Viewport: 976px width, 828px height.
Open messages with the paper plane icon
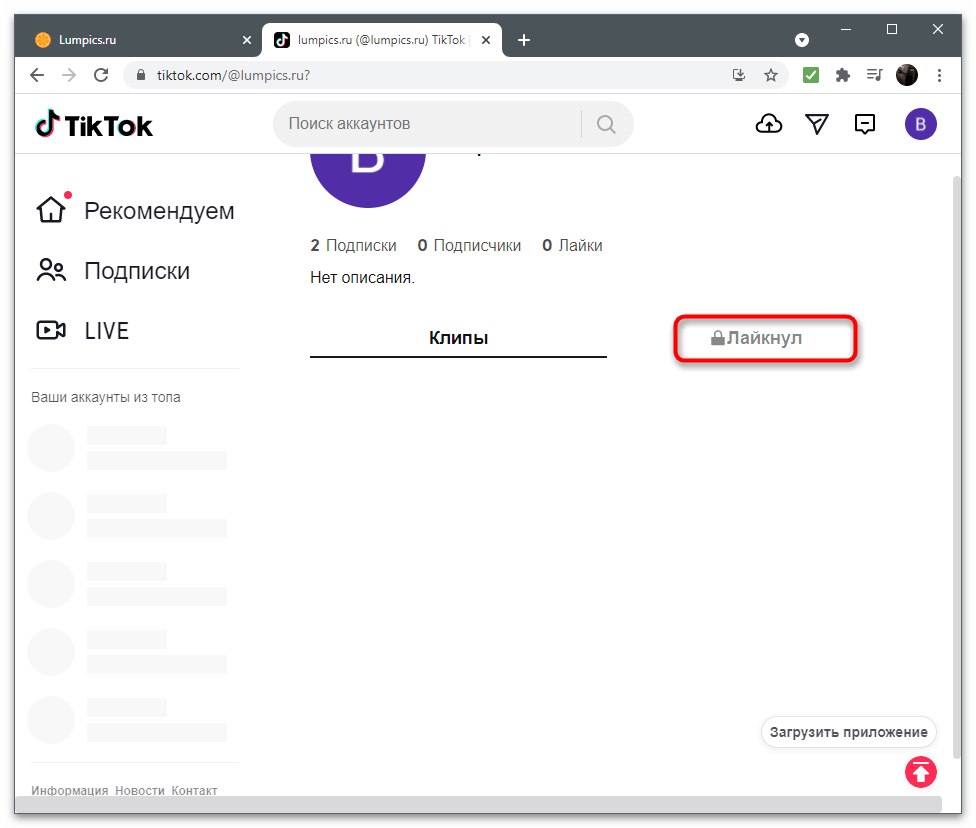817,124
